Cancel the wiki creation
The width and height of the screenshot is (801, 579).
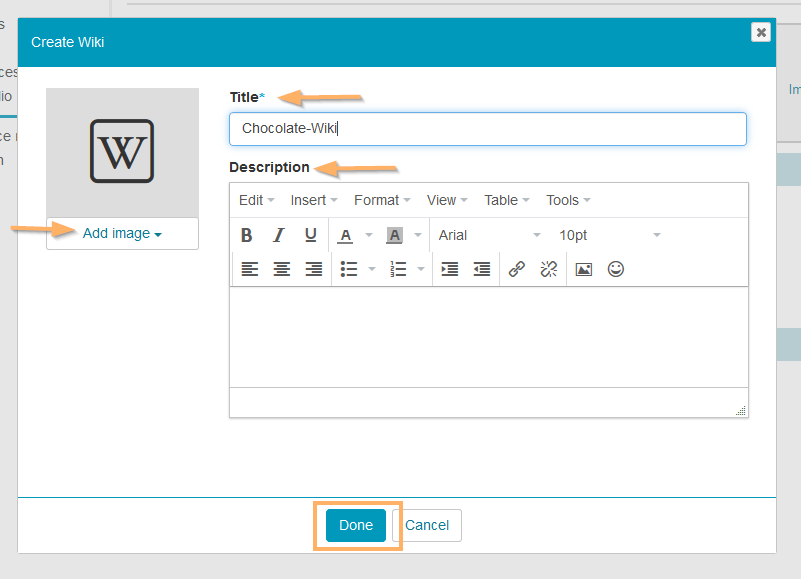point(427,525)
